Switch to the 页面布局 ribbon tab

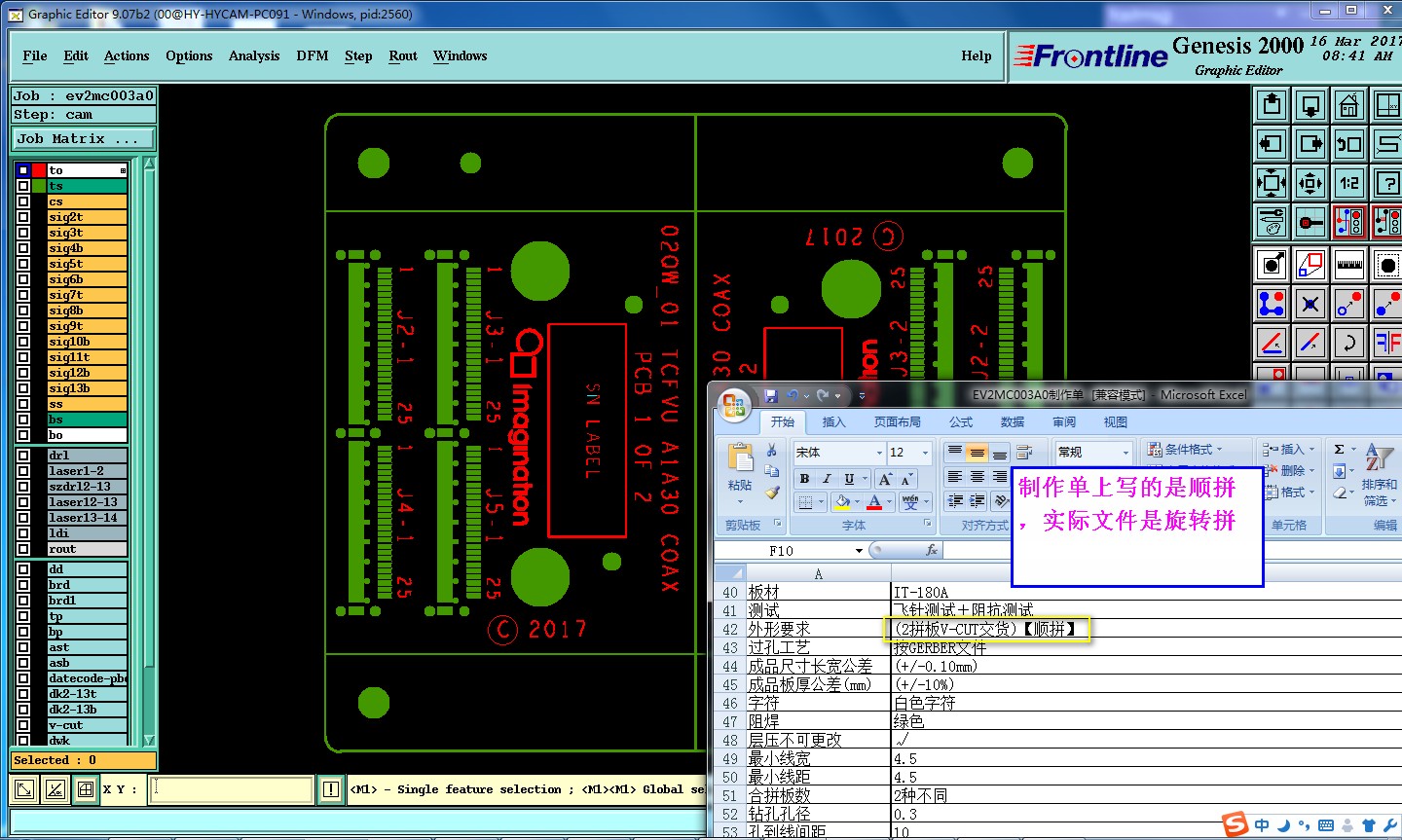(898, 422)
